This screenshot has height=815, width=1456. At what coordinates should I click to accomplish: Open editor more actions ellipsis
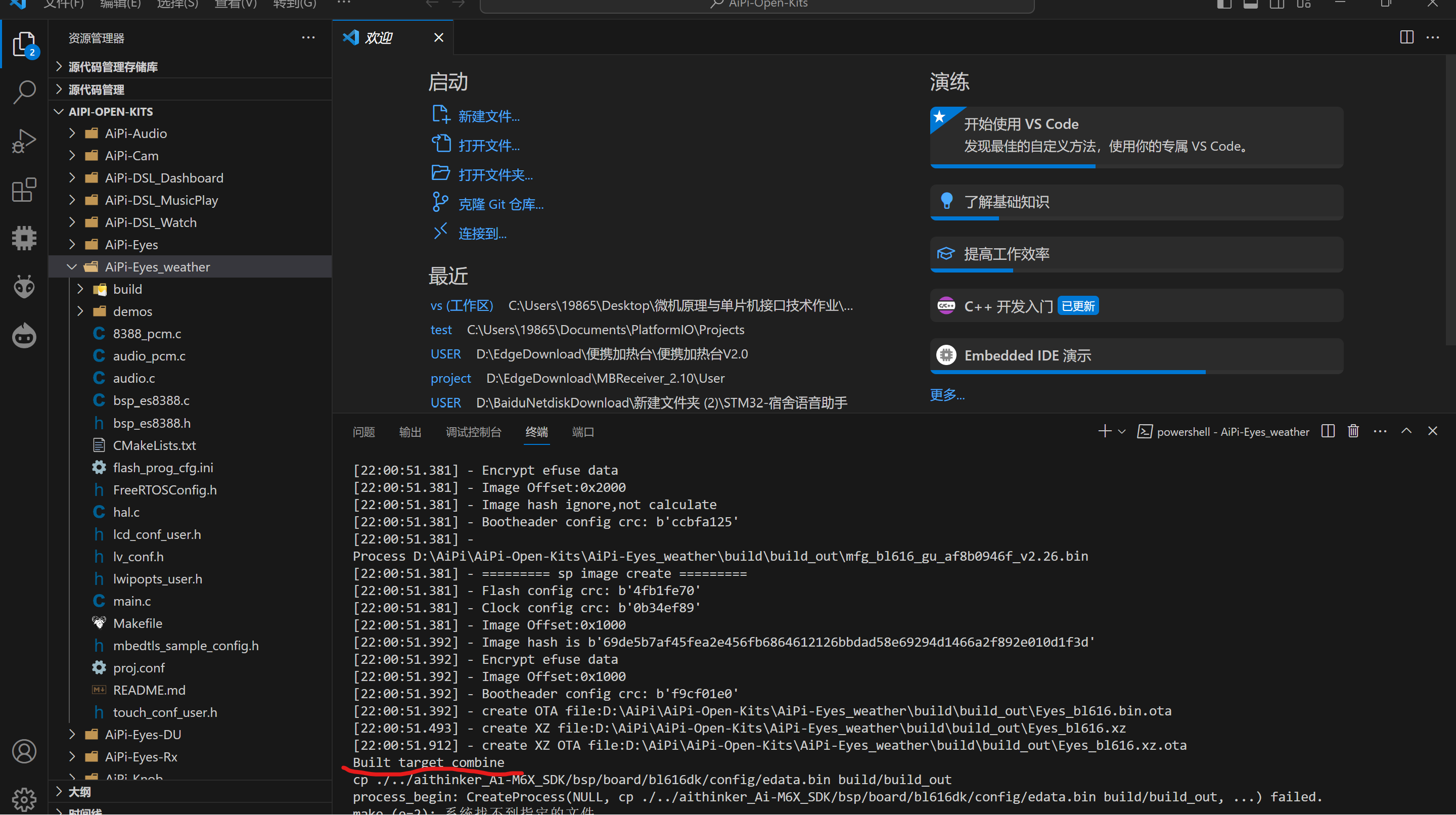click(x=1432, y=38)
